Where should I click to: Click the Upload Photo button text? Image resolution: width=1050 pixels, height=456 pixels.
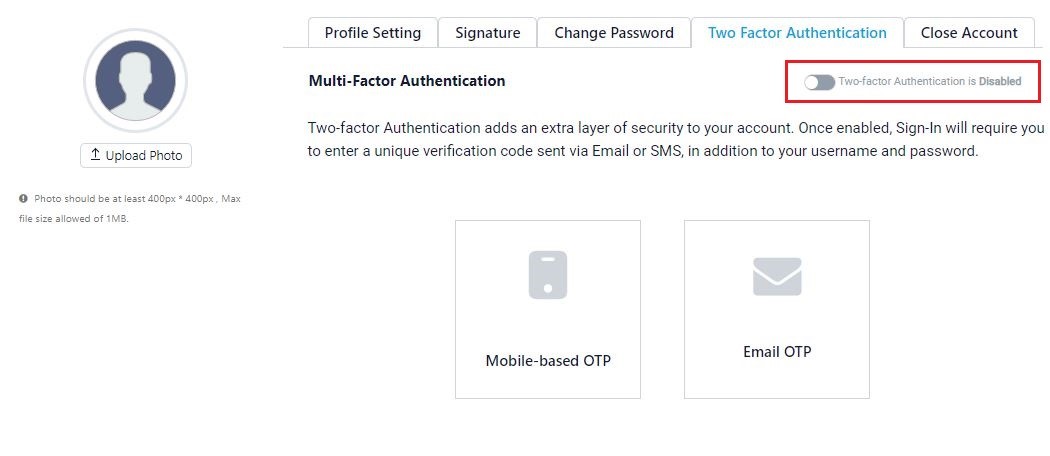(144, 155)
